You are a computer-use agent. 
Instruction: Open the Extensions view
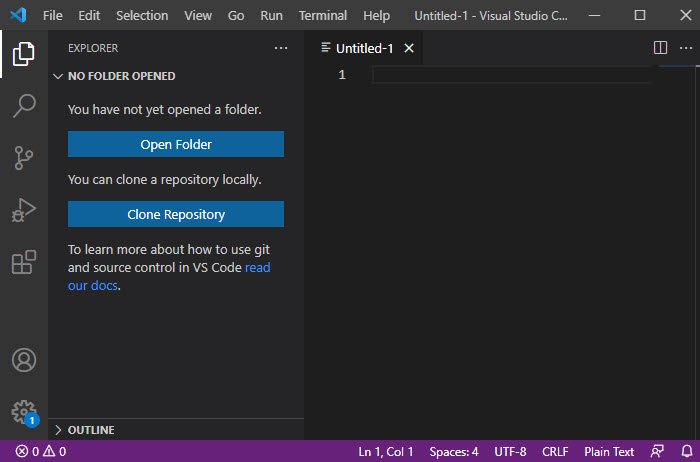tap(24, 262)
